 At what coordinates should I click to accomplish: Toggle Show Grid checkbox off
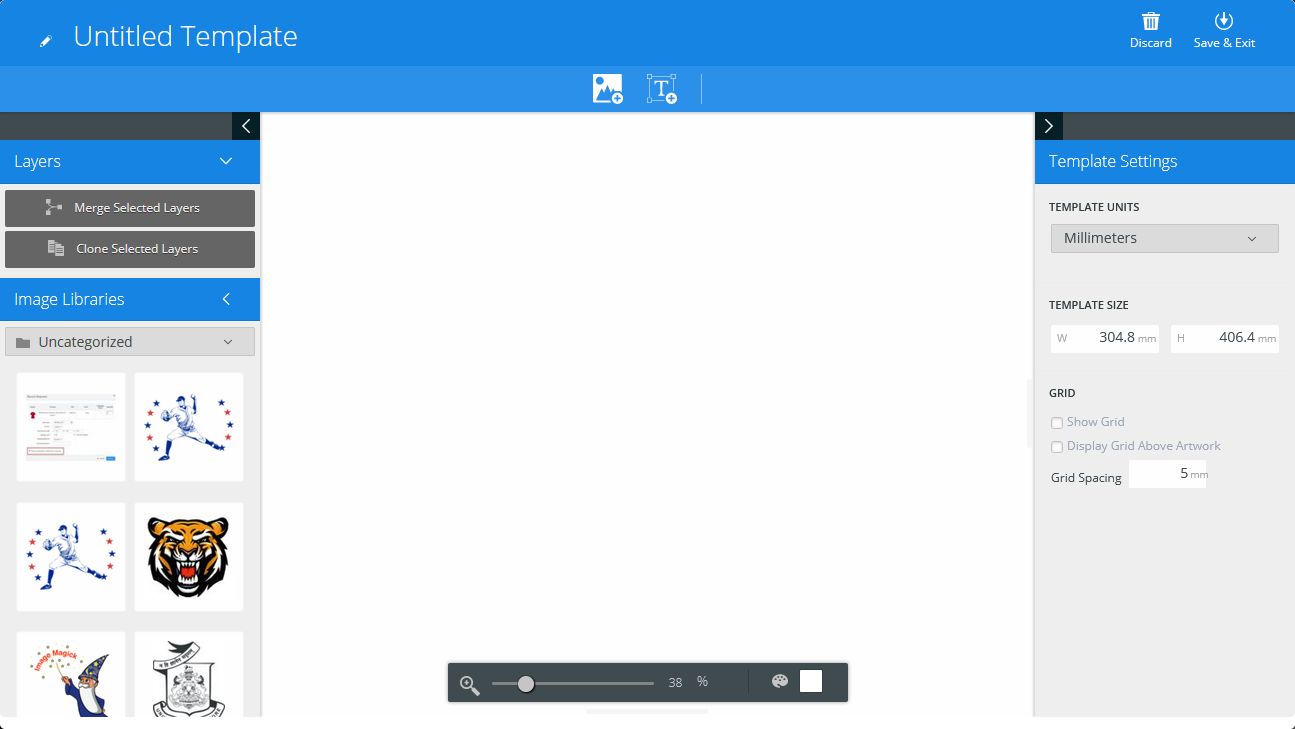[1057, 422]
